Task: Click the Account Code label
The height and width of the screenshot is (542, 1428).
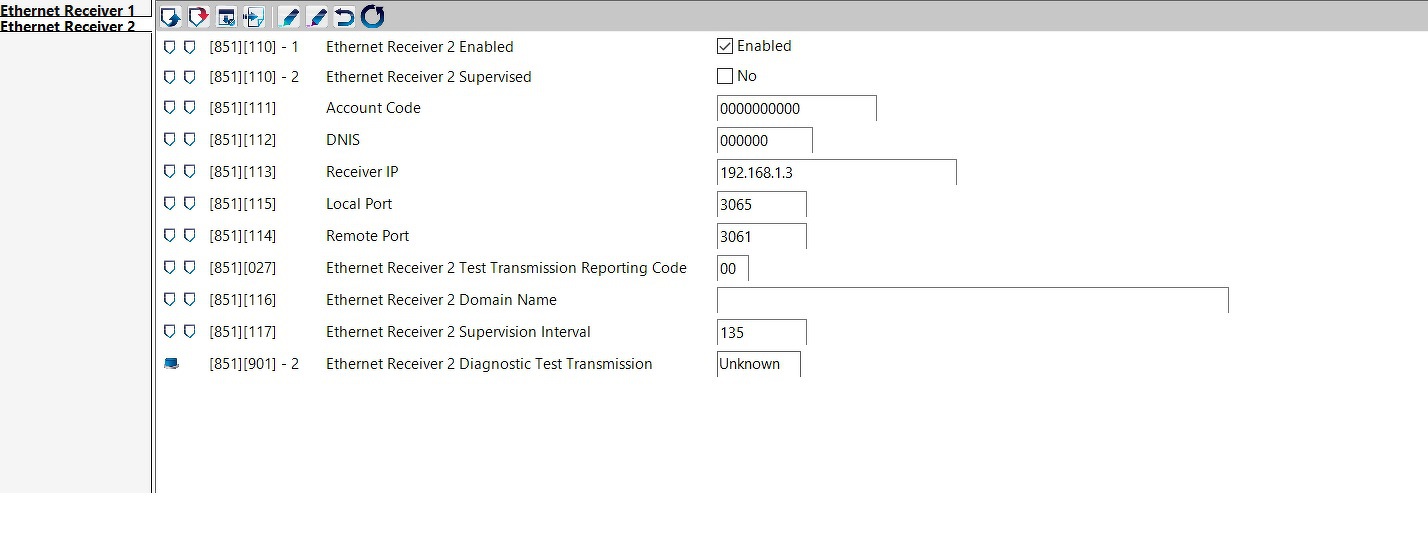Action: tap(373, 108)
